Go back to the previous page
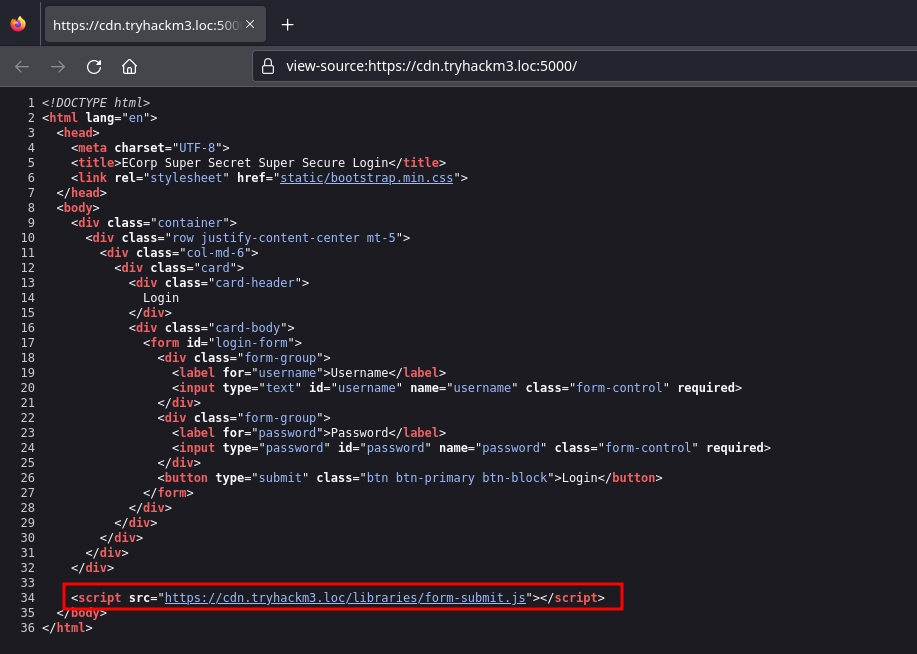Image resolution: width=917 pixels, height=654 pixels. pos(22,67)
